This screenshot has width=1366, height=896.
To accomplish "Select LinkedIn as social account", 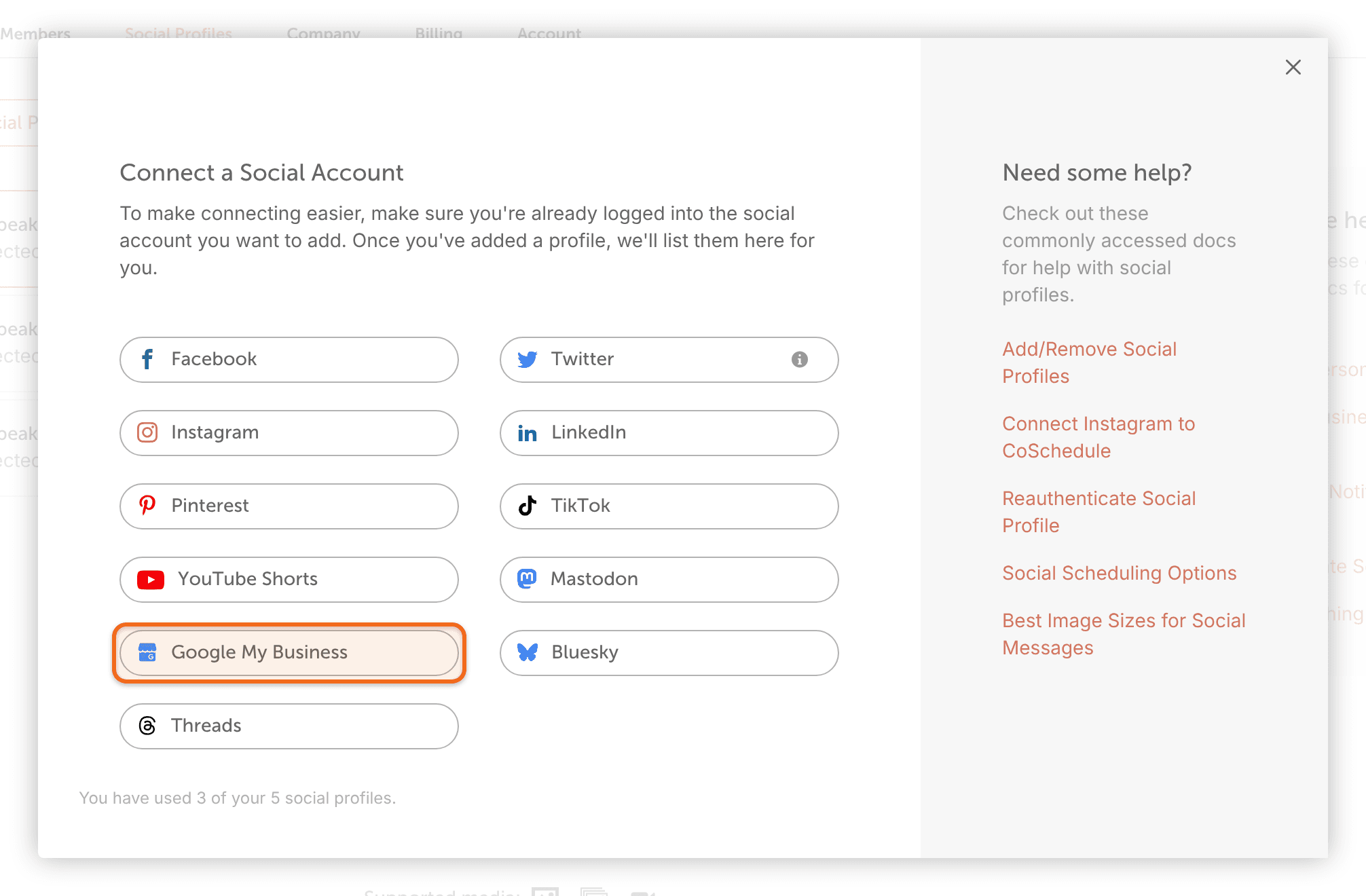I will (x=669, y=433).
